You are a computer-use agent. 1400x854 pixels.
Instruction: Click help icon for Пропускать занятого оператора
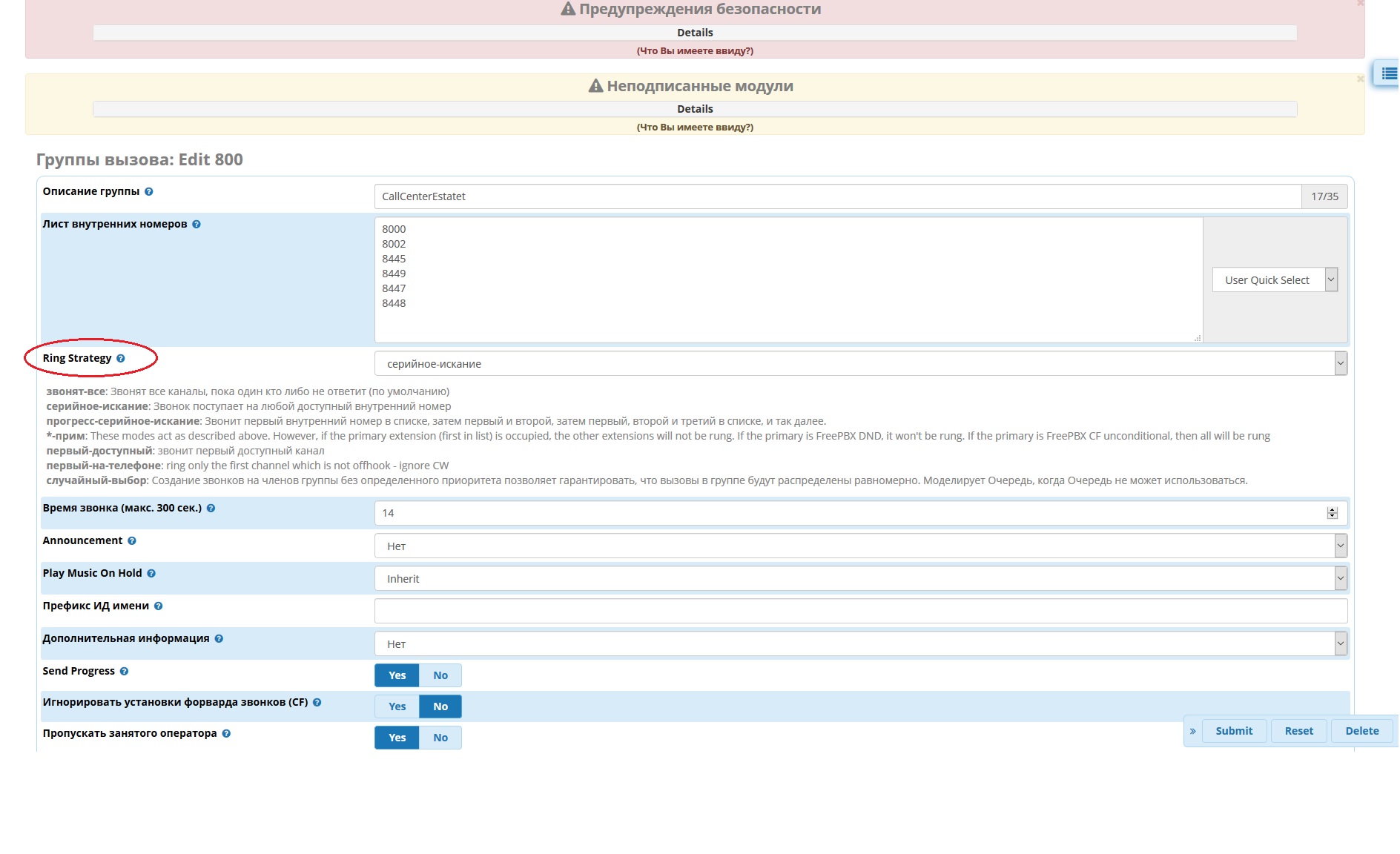point(227,734)
